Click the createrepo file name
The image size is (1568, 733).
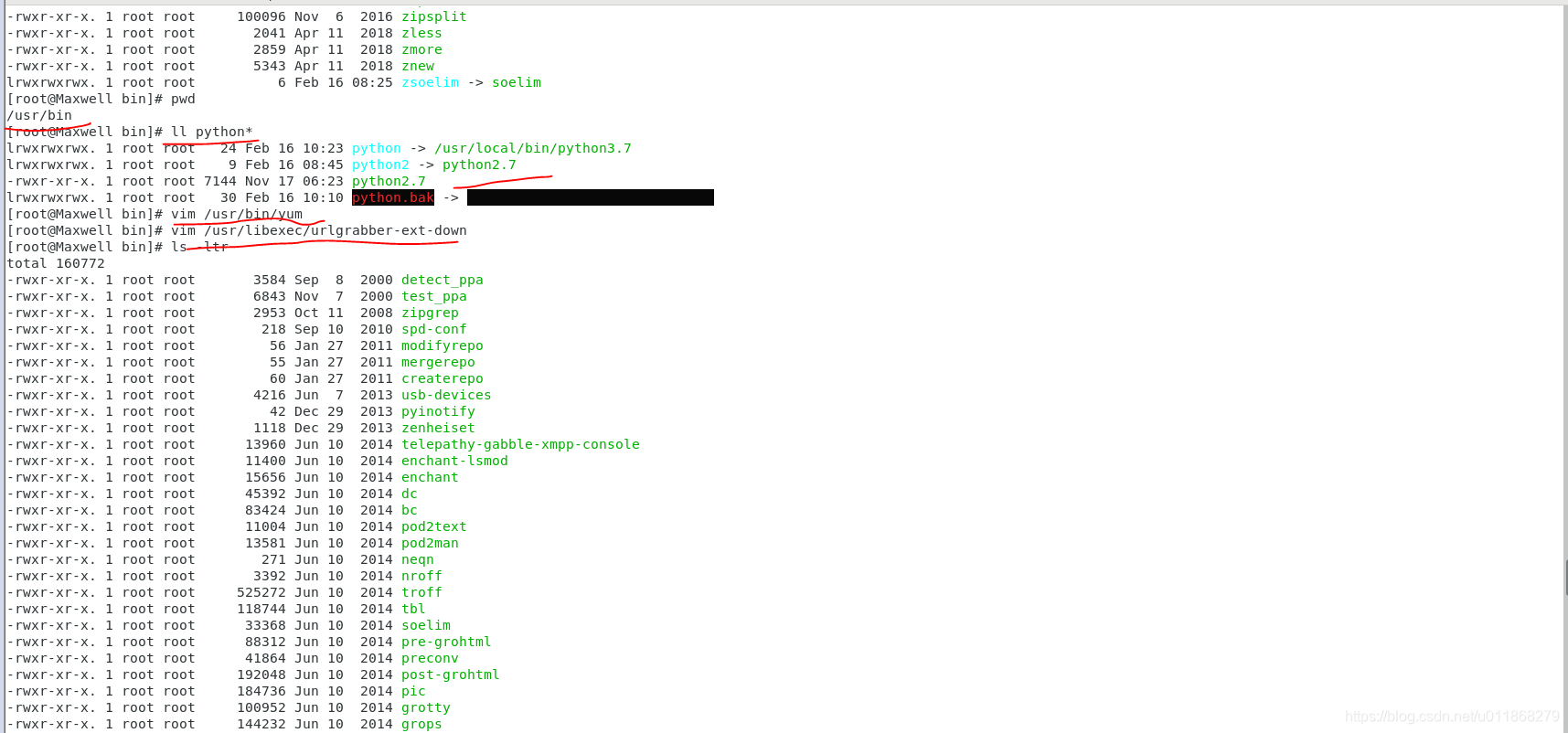click(443, 378)
